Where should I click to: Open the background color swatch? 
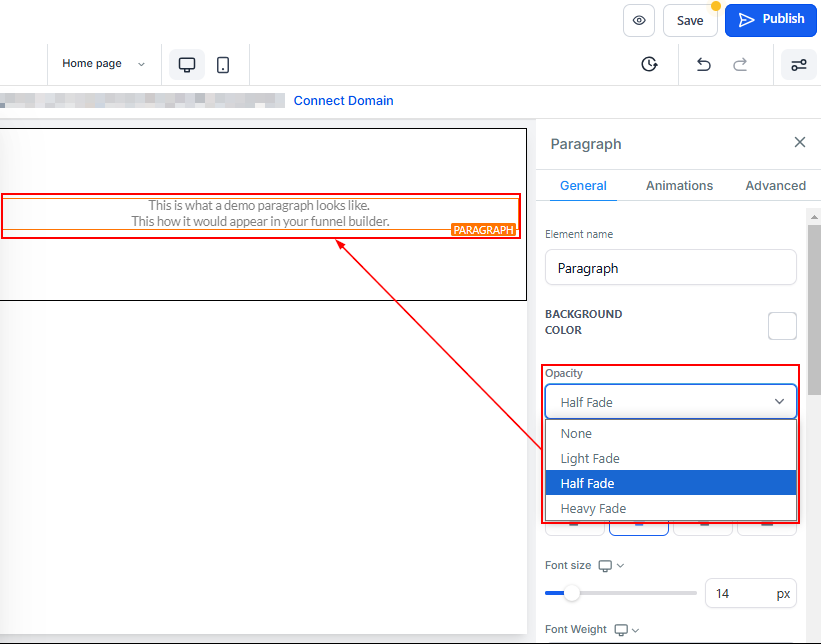[781, 326]
